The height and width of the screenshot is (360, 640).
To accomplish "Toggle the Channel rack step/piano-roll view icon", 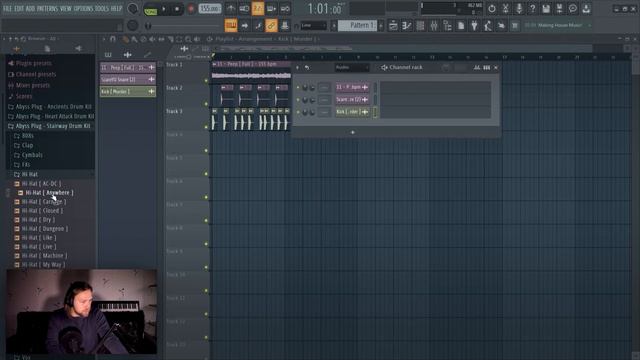I will pos(487,68).
